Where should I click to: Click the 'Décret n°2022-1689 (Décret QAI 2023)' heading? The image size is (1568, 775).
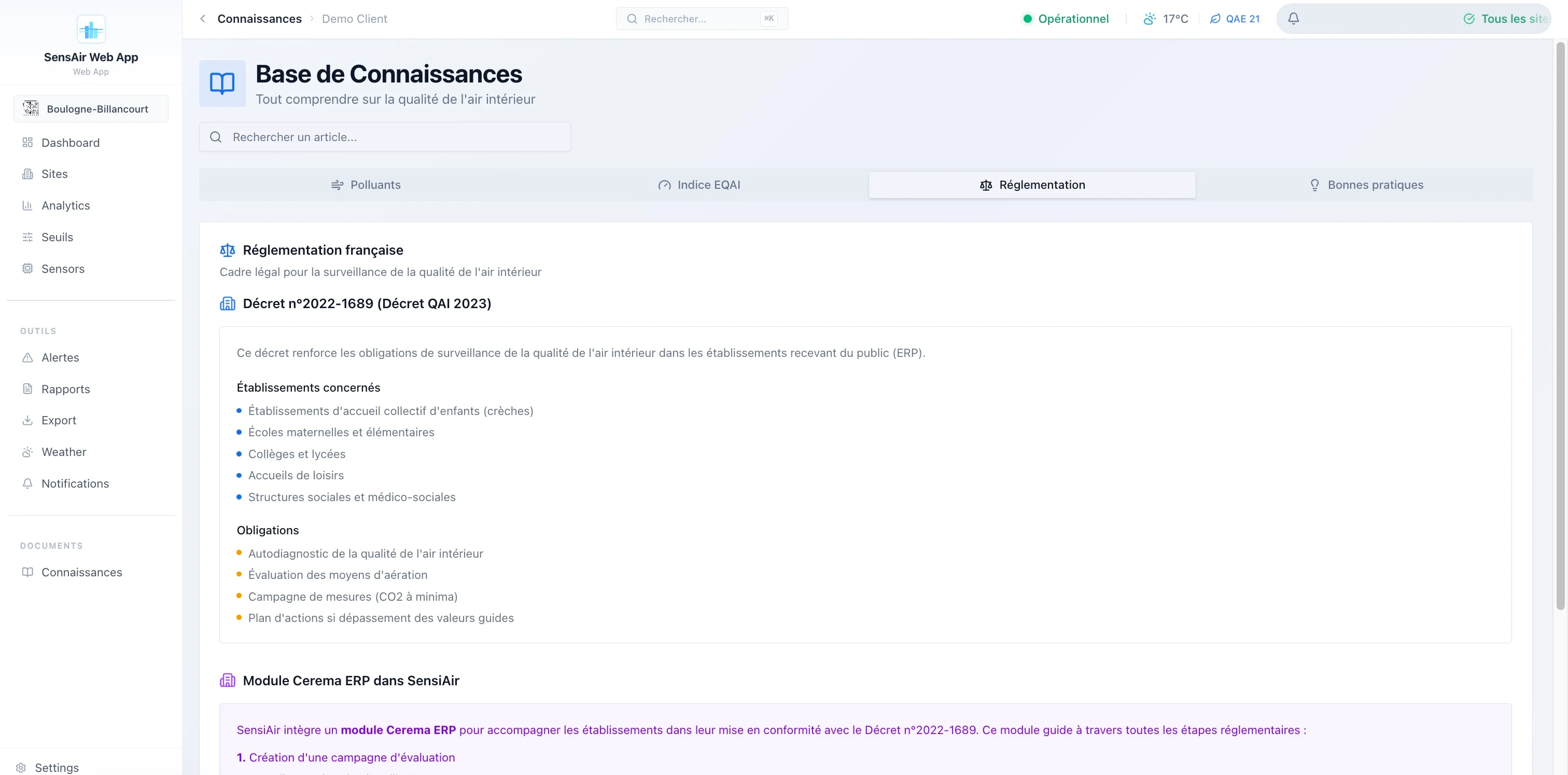pyautogui.click(x=367, y=304)
